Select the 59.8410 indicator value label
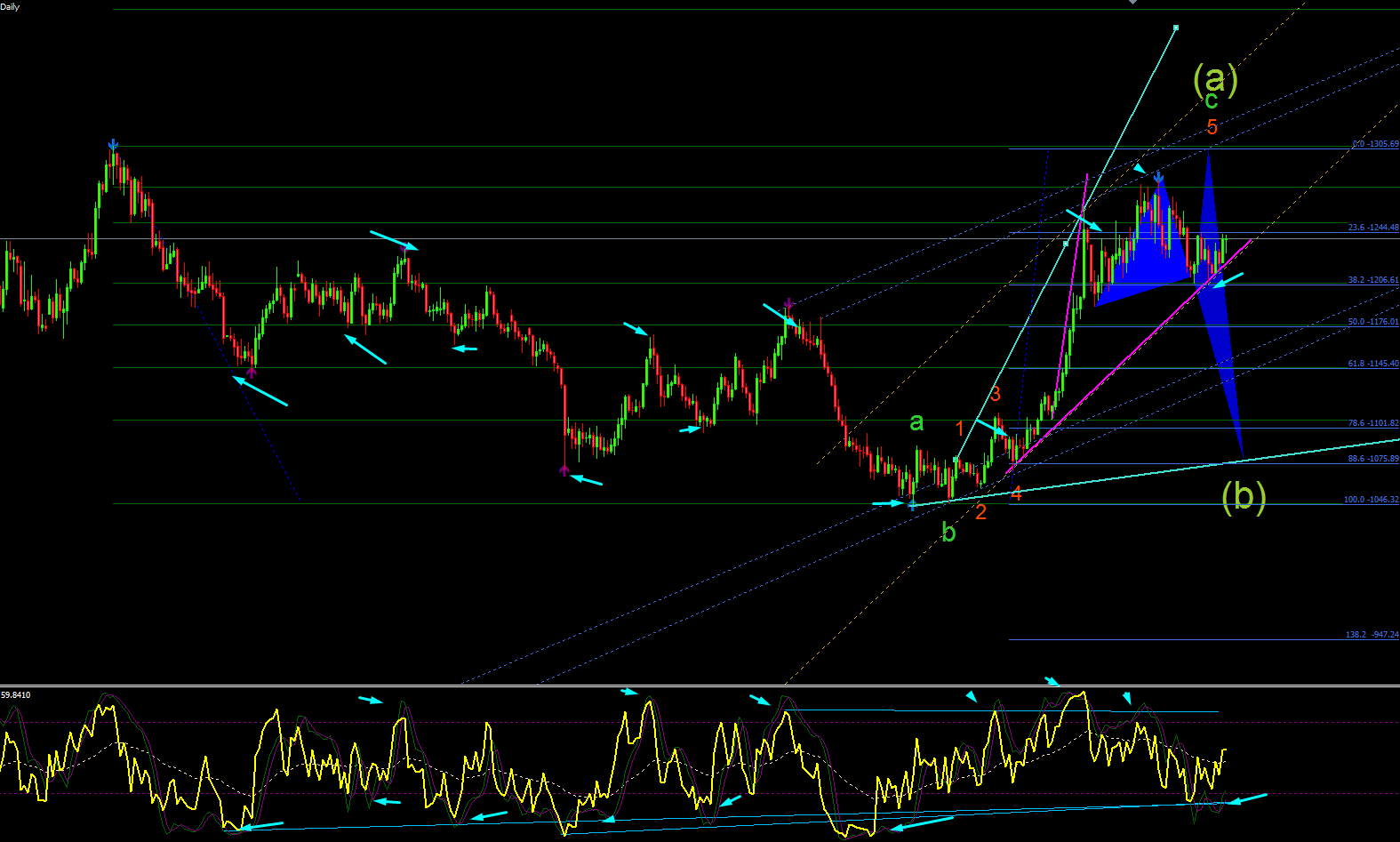 15,694
